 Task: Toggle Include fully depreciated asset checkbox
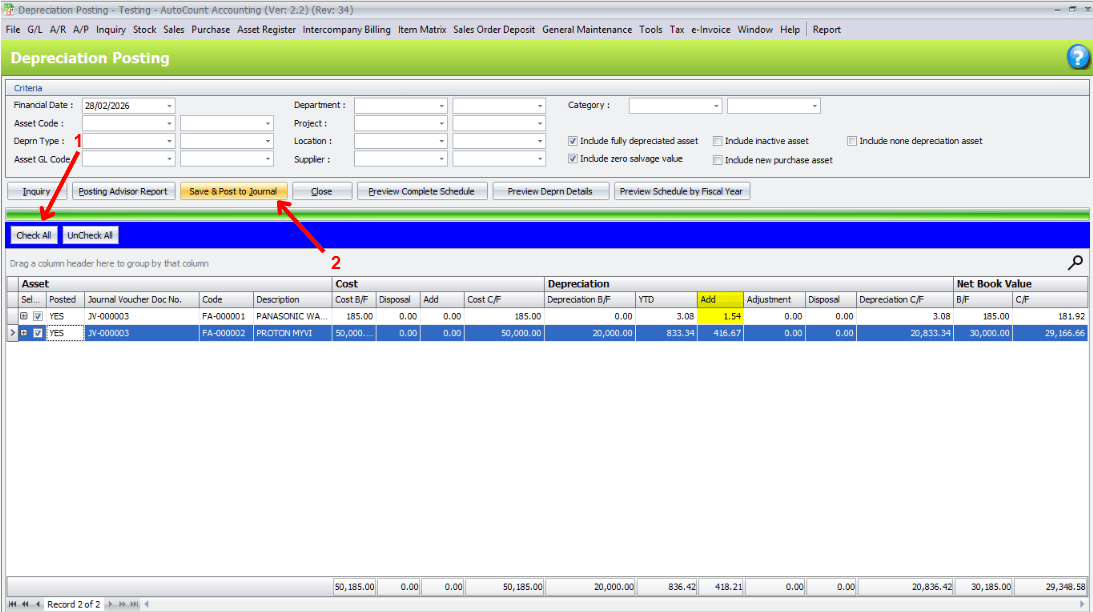(x=573, y=141)
